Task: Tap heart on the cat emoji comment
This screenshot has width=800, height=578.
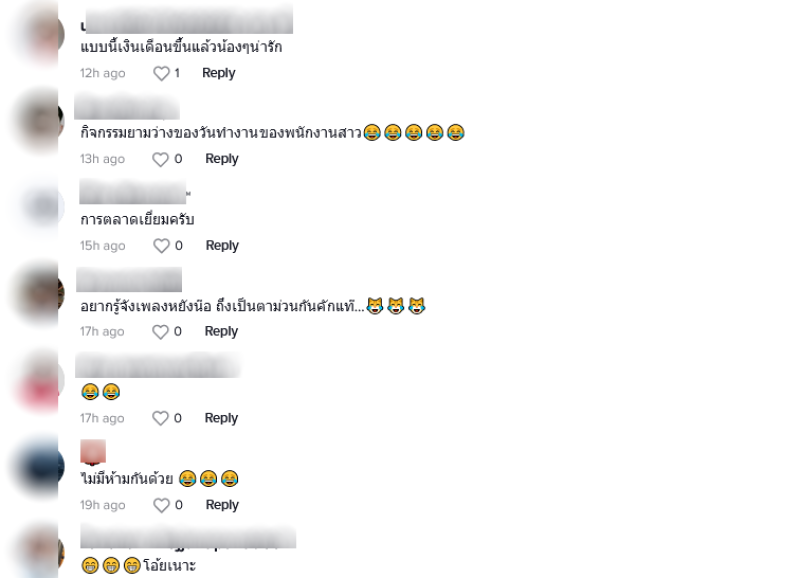Action: (x=160, y=332)
